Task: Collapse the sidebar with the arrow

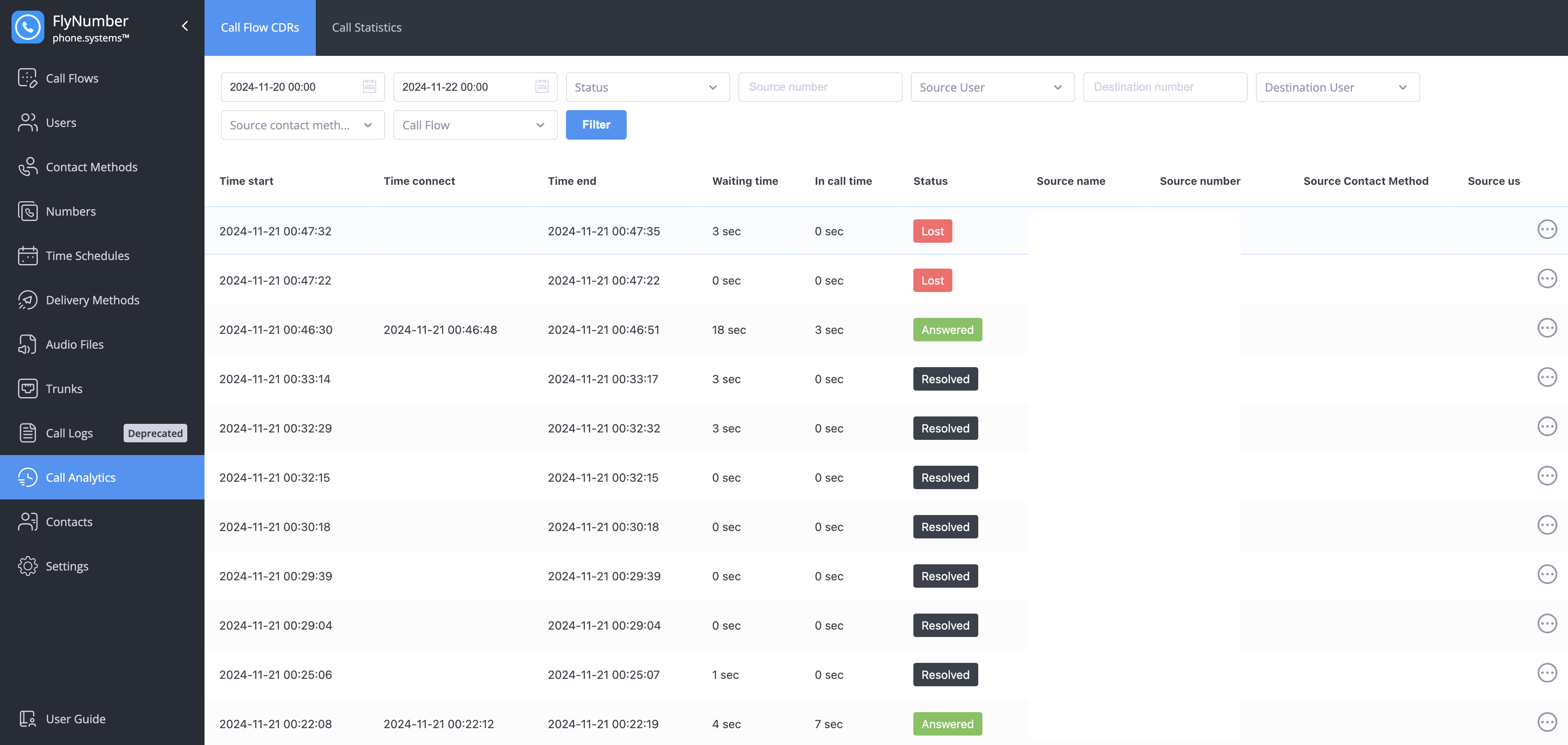Action: [185, 26]
